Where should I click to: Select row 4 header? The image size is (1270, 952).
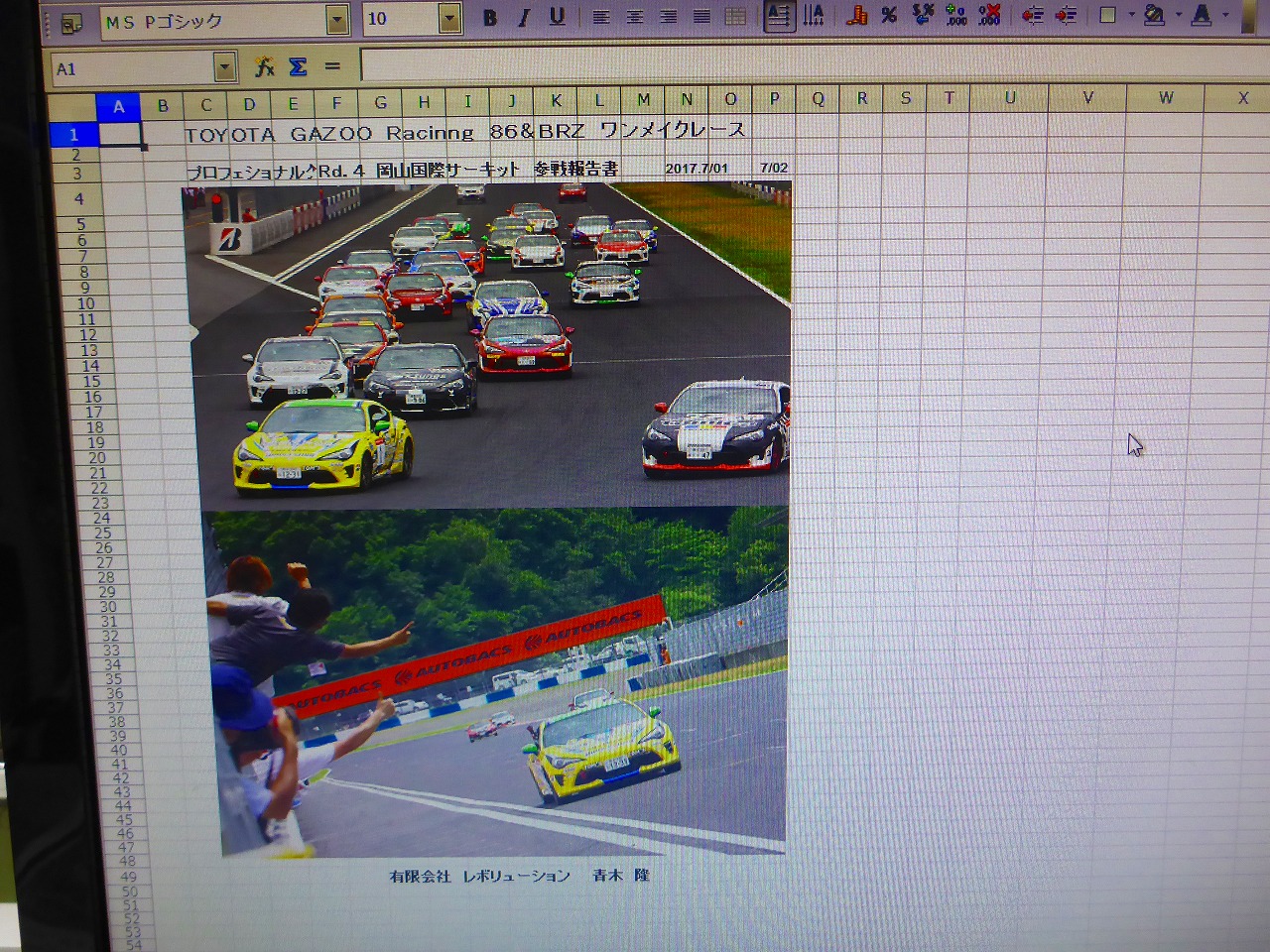pos(79,199)
